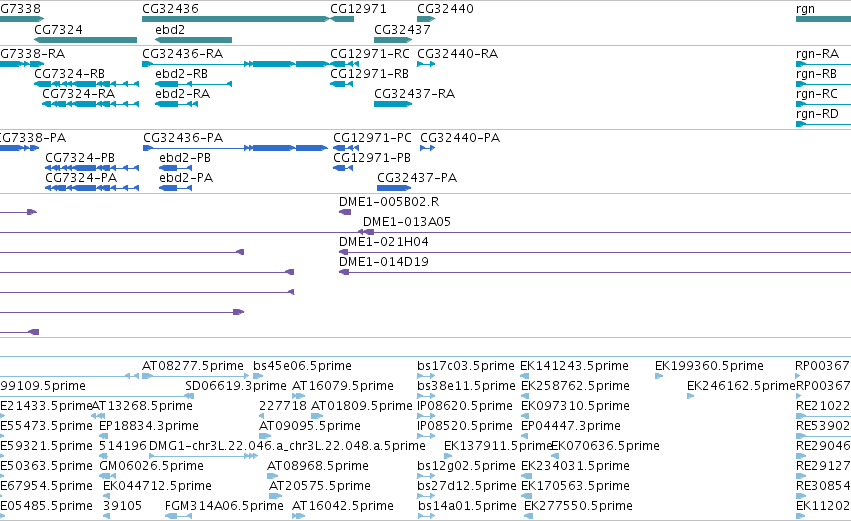Open EST label EK246162.5prime

741,386
